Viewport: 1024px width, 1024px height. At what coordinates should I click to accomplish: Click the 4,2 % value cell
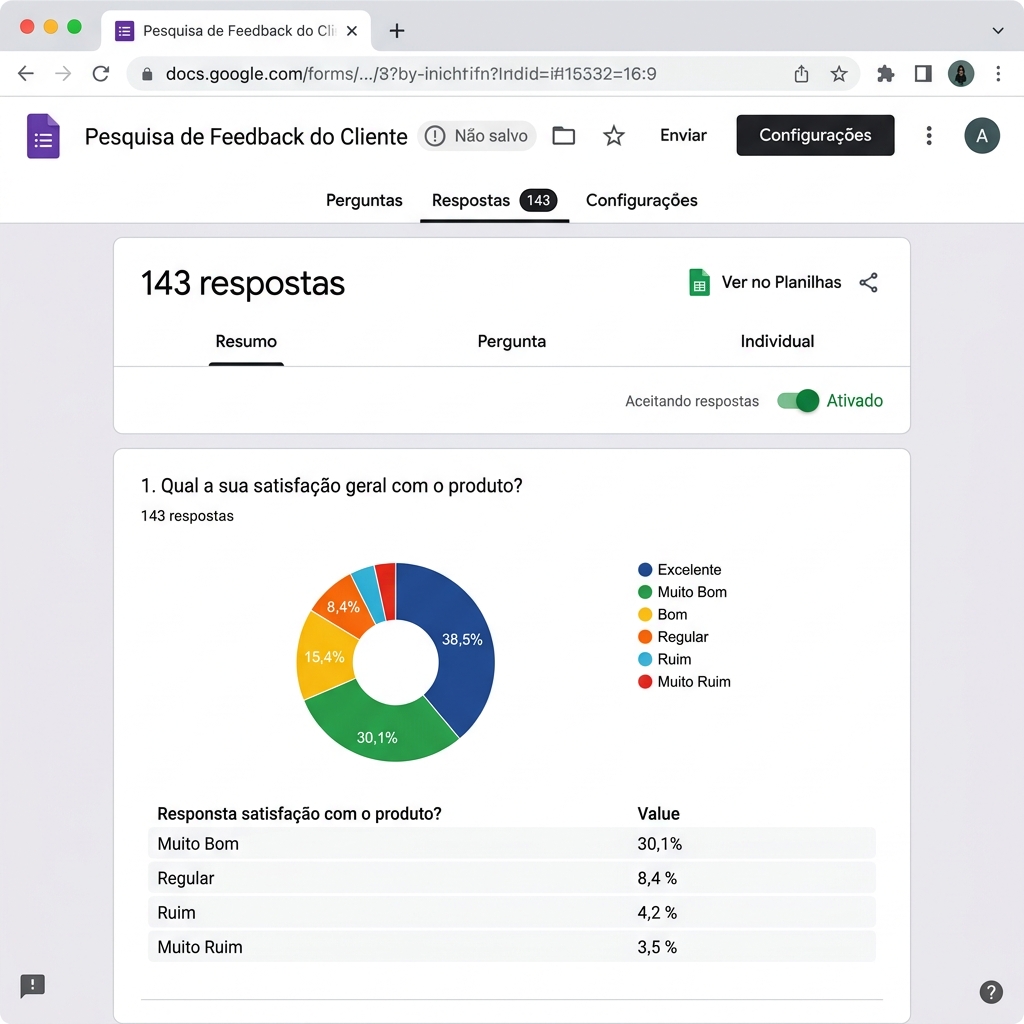click(x=657, y=912)
